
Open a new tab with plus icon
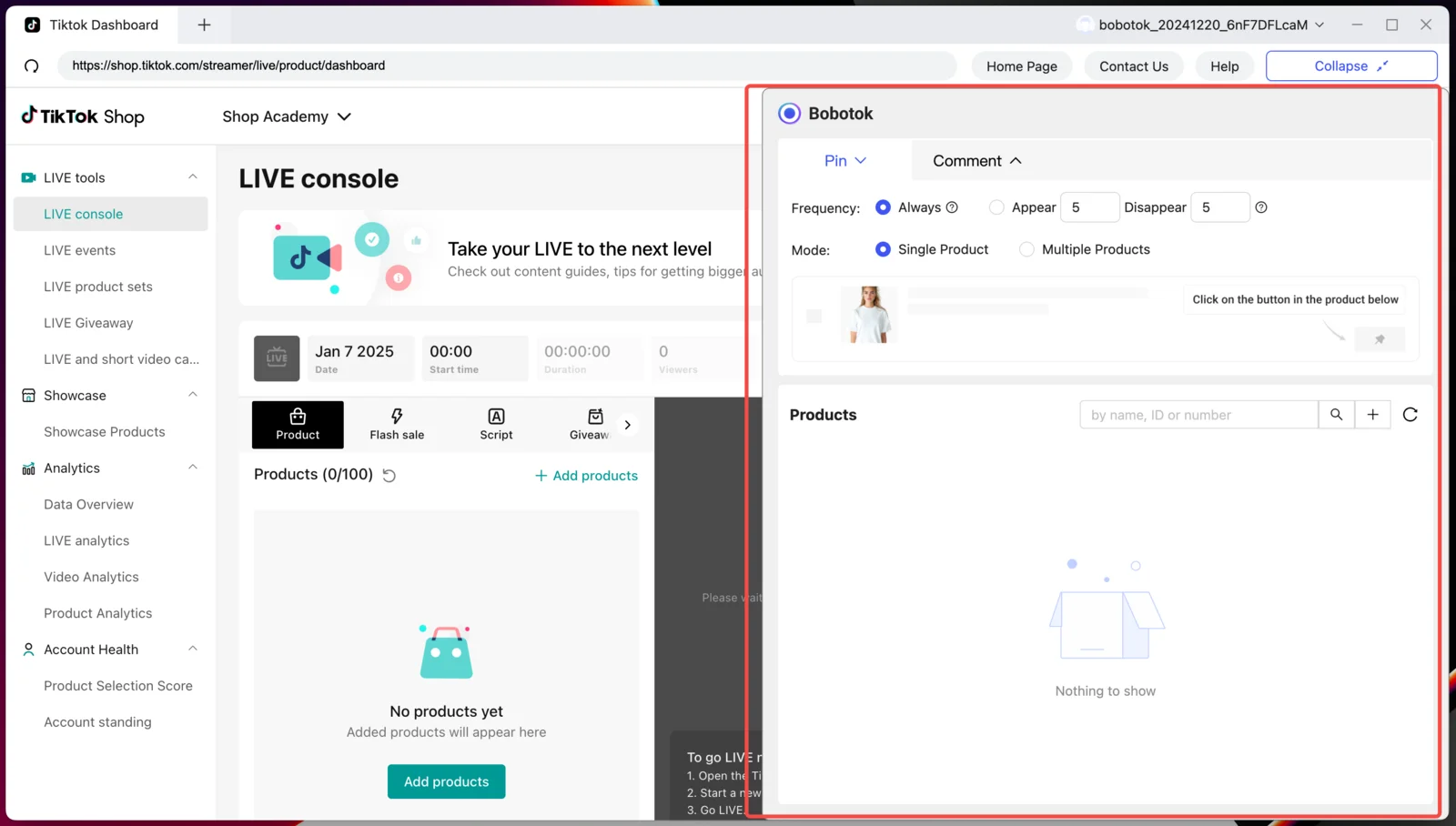pyautogui.click(x=204, y=25)
